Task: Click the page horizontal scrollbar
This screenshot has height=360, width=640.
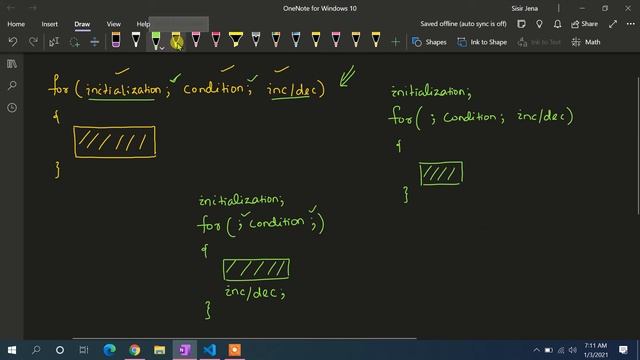Action: (x=244, y=338)
